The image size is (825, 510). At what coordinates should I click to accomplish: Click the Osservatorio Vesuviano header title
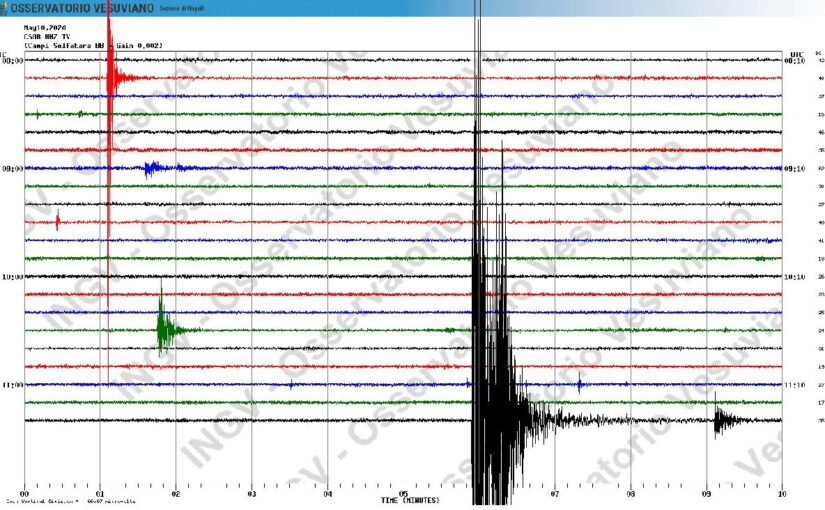83,8
